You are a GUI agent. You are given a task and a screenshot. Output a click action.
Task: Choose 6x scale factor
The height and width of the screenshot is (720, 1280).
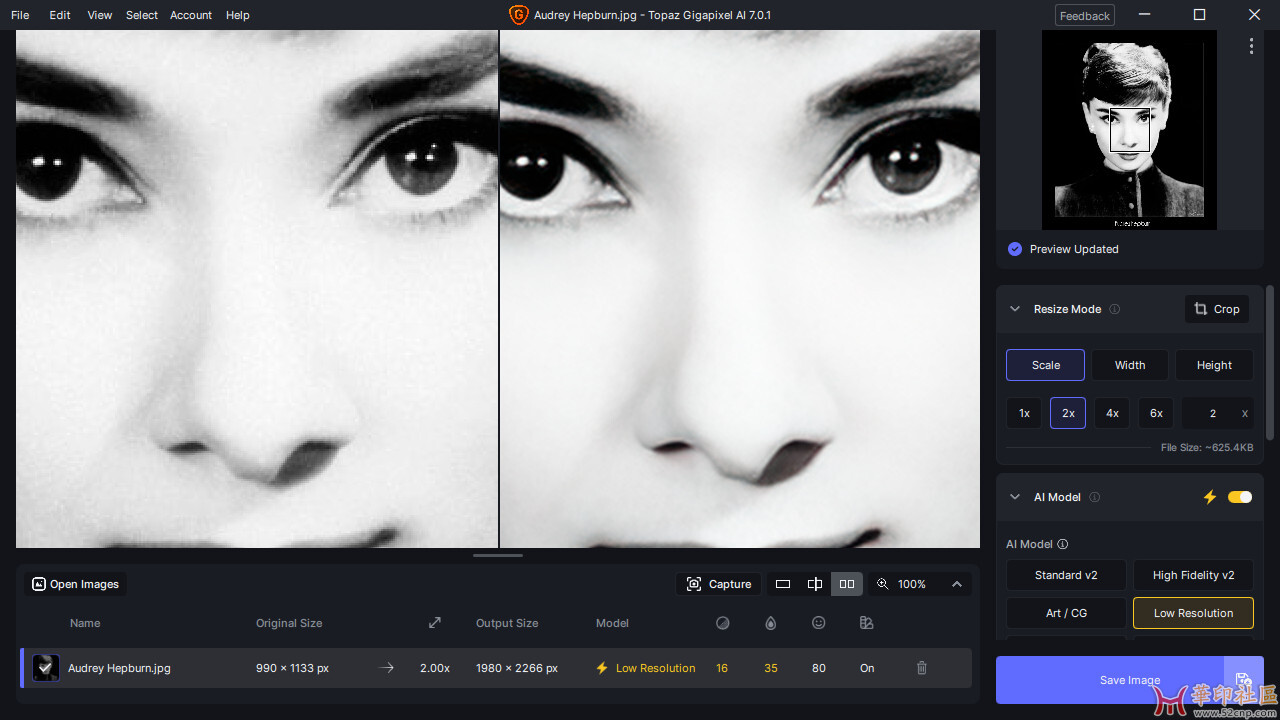click(x=1156, y=413)
